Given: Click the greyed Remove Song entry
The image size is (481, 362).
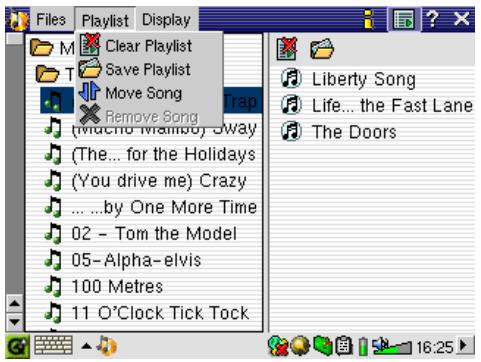Looking at the screenshot, I should [x=149, y=116].
